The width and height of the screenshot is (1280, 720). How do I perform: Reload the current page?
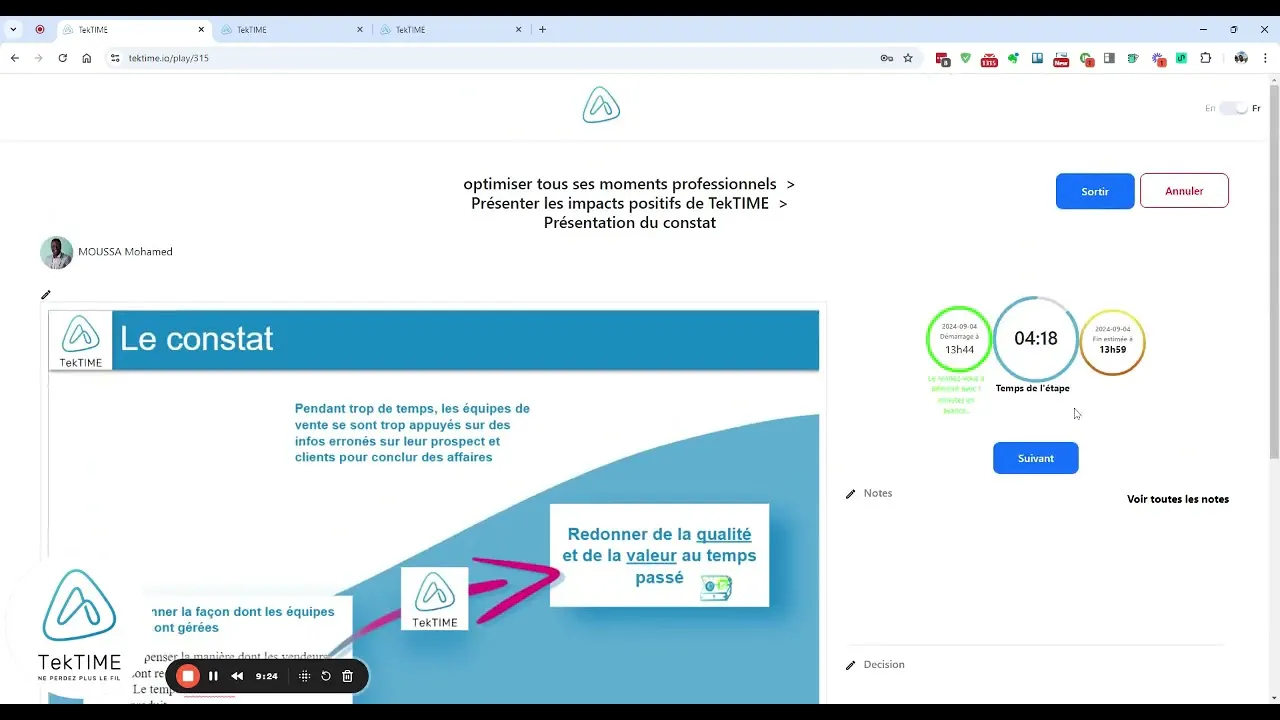[63, 58]
